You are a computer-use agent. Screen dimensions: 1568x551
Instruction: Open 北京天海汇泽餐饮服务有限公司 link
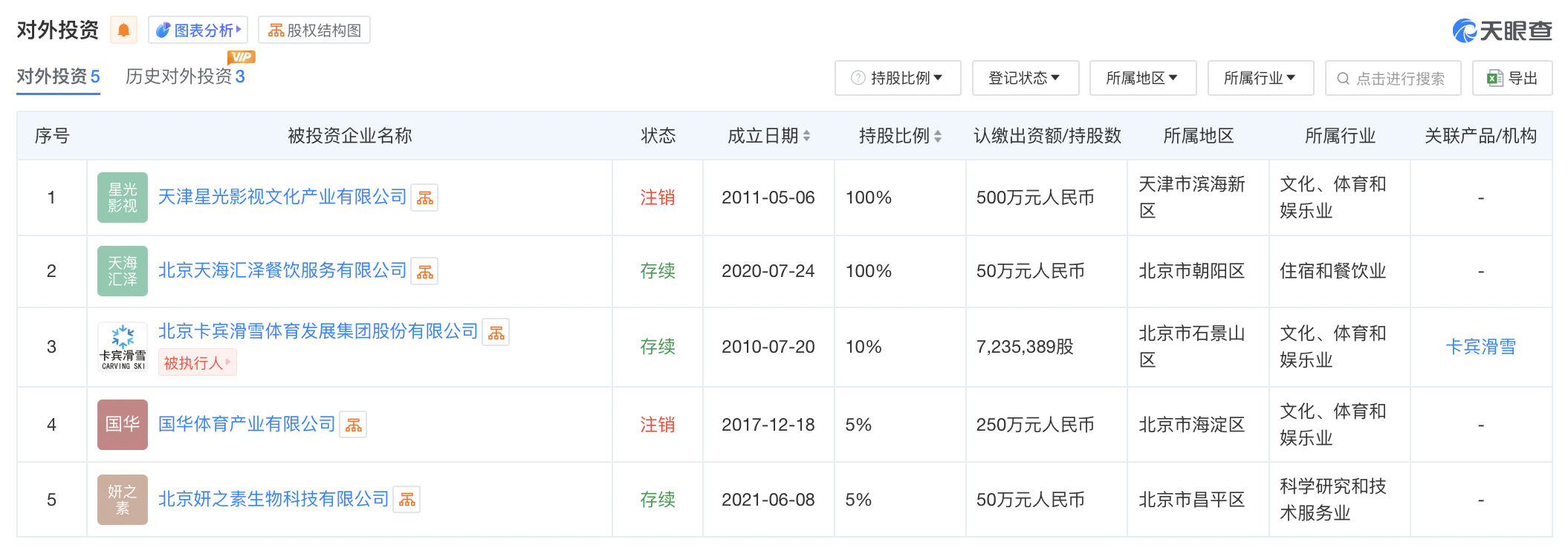[x=282, y=270]
